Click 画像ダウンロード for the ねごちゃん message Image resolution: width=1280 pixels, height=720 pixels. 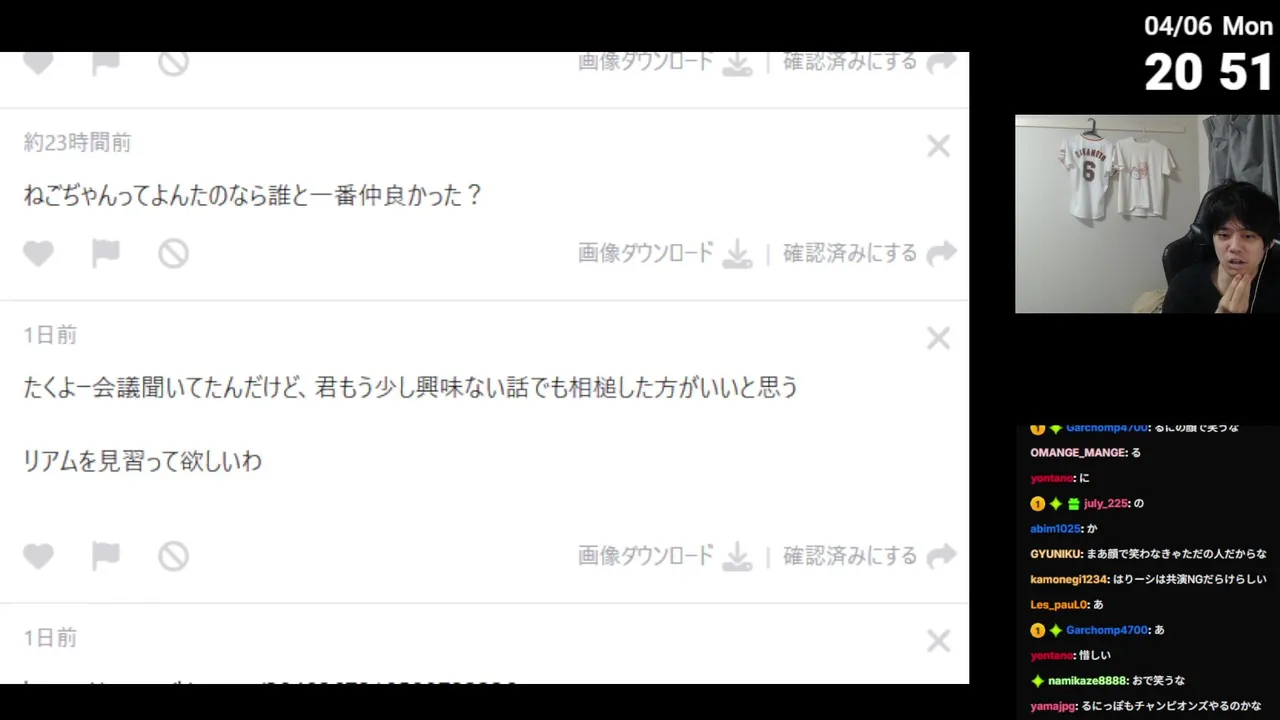pos(646,253)
